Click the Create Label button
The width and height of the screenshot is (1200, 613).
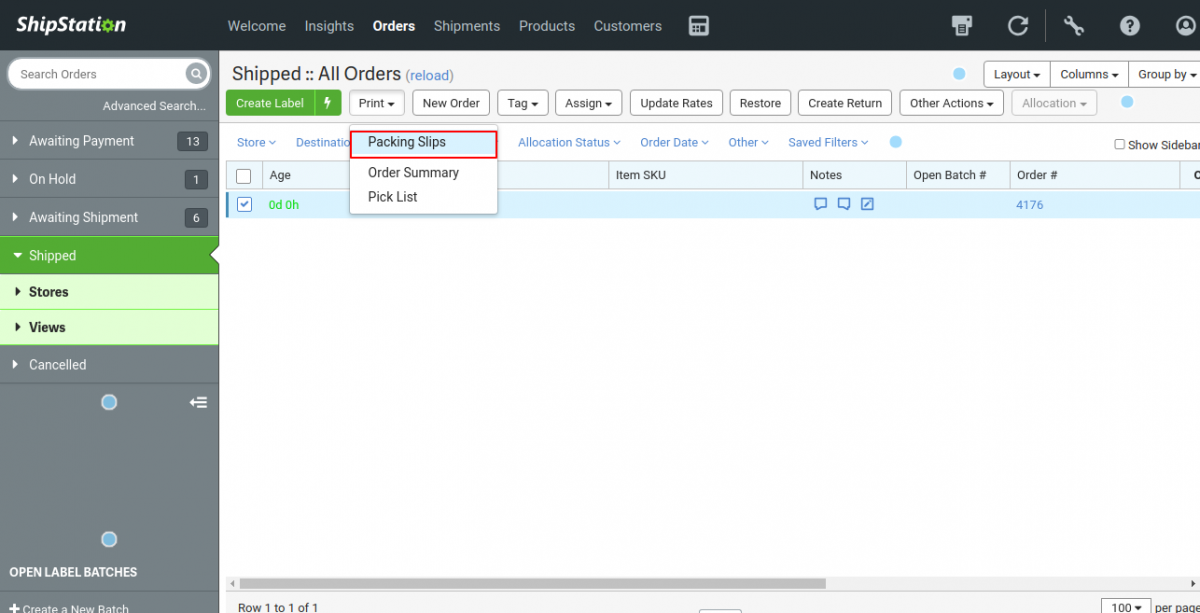[x=270, y=103]
